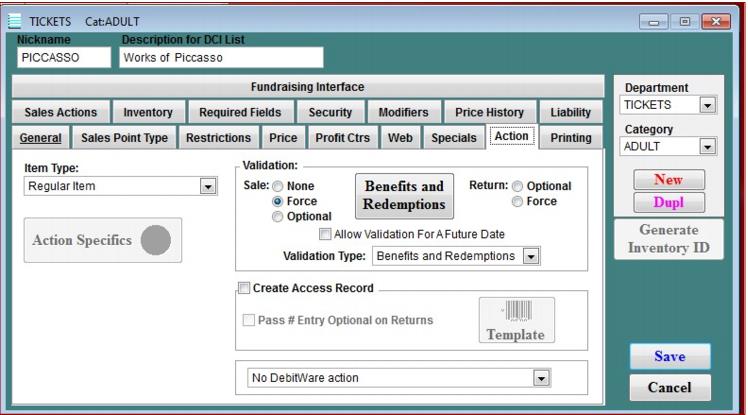Click the Generate Inventory ID button
This screenshot has width=748, height=415.
tap(668, 239)
